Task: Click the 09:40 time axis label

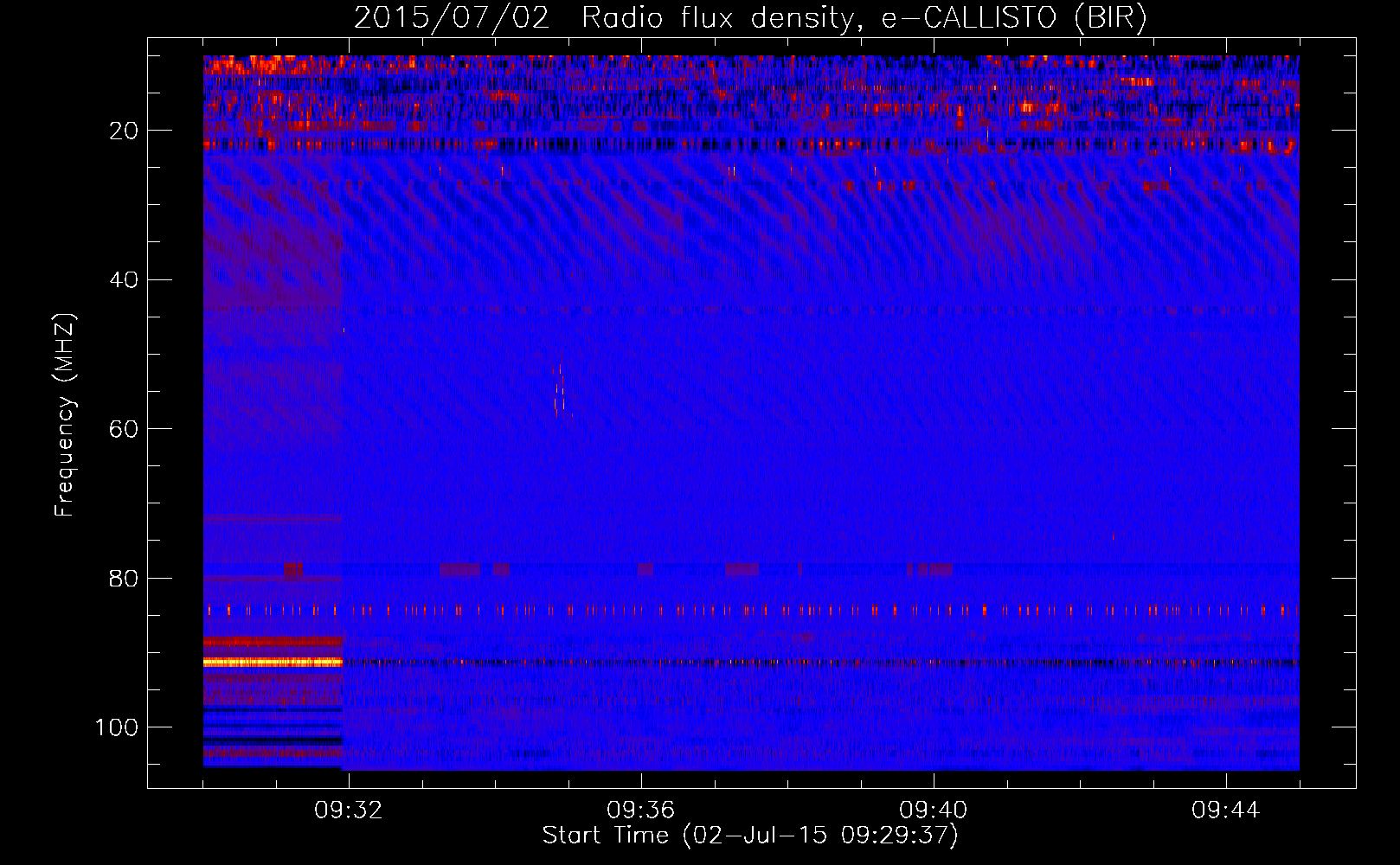Action: [933, 811]
